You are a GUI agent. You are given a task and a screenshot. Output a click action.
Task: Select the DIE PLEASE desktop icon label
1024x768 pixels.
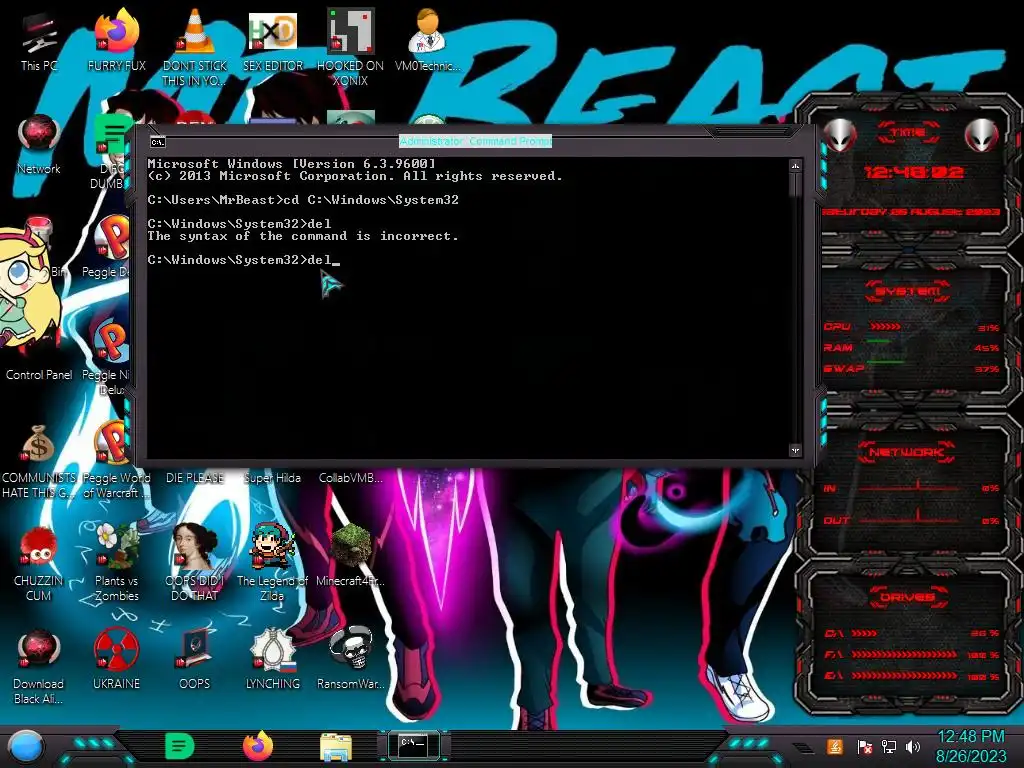[195, 478]
